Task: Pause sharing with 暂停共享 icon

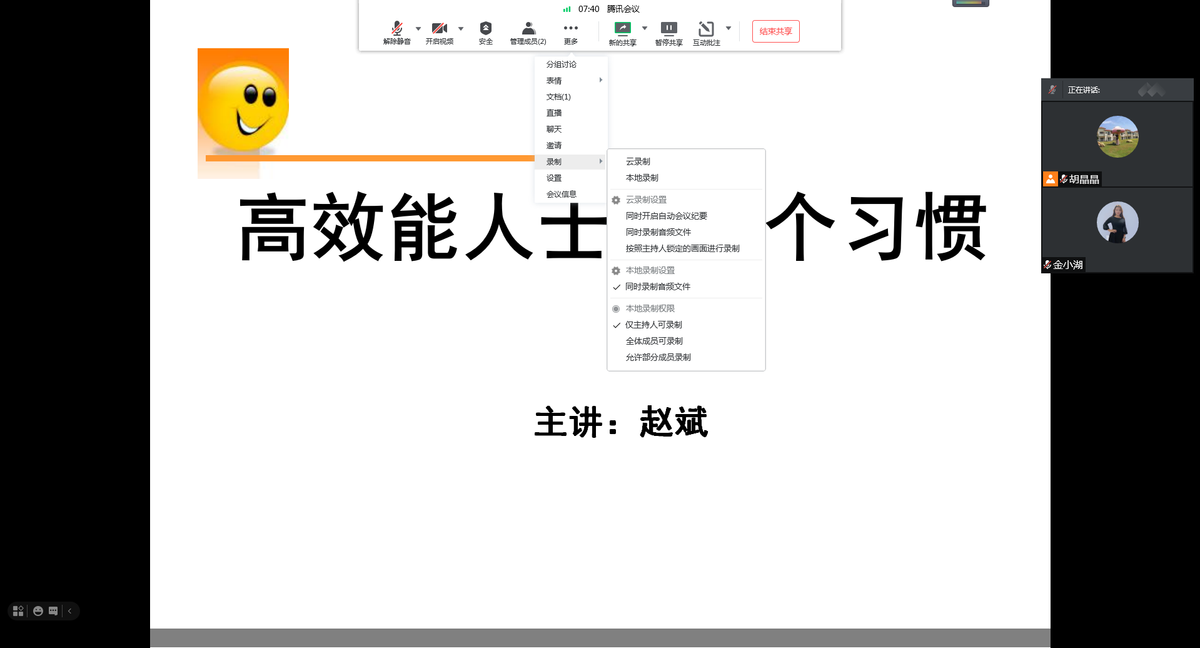Action: pyautogui.click(x=669, y=29)
